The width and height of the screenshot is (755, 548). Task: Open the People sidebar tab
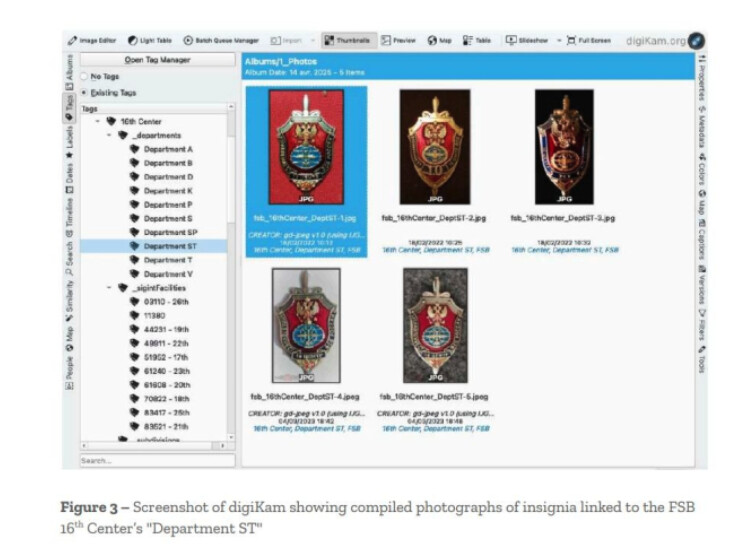(x=69, y=373)
